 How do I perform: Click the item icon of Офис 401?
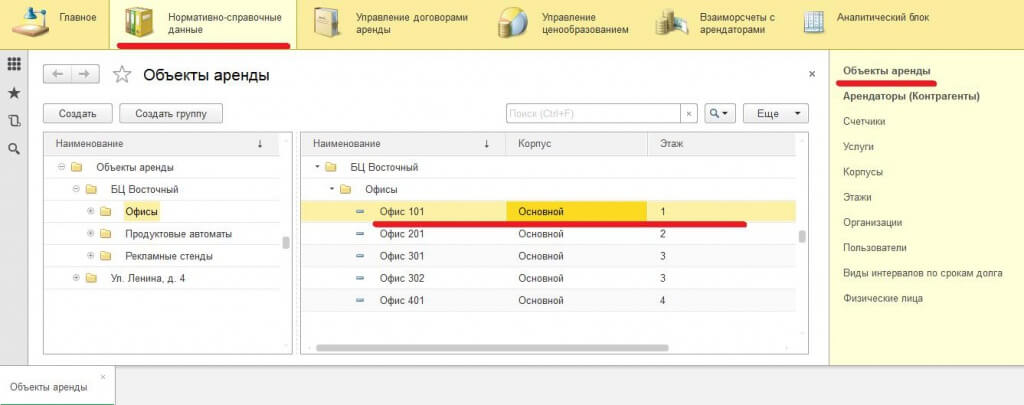click(x=360, y=300)
